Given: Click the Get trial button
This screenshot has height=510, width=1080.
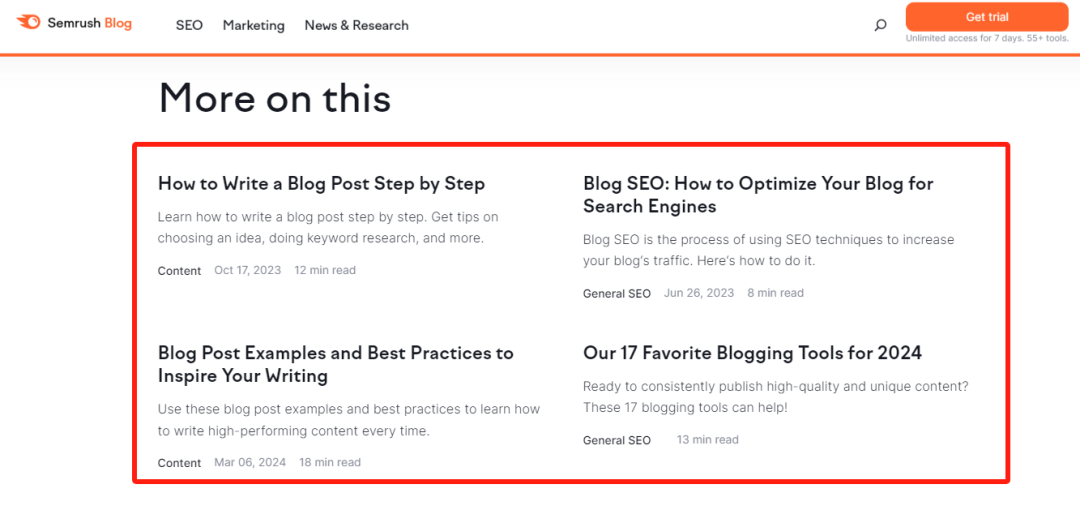Looking at the screenshot, I should pyautogui.click(x=986, y=17).
